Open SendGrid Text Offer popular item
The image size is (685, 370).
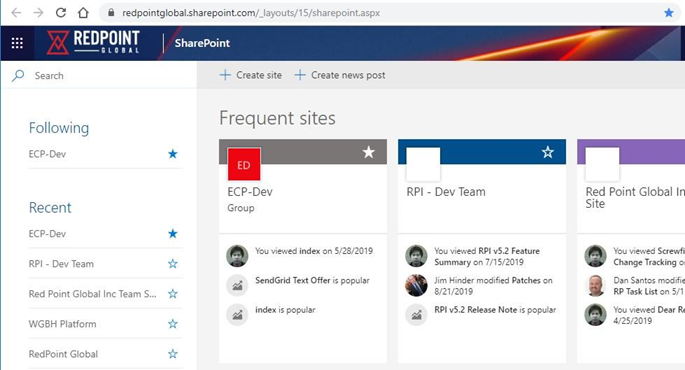tap(312, 280)
